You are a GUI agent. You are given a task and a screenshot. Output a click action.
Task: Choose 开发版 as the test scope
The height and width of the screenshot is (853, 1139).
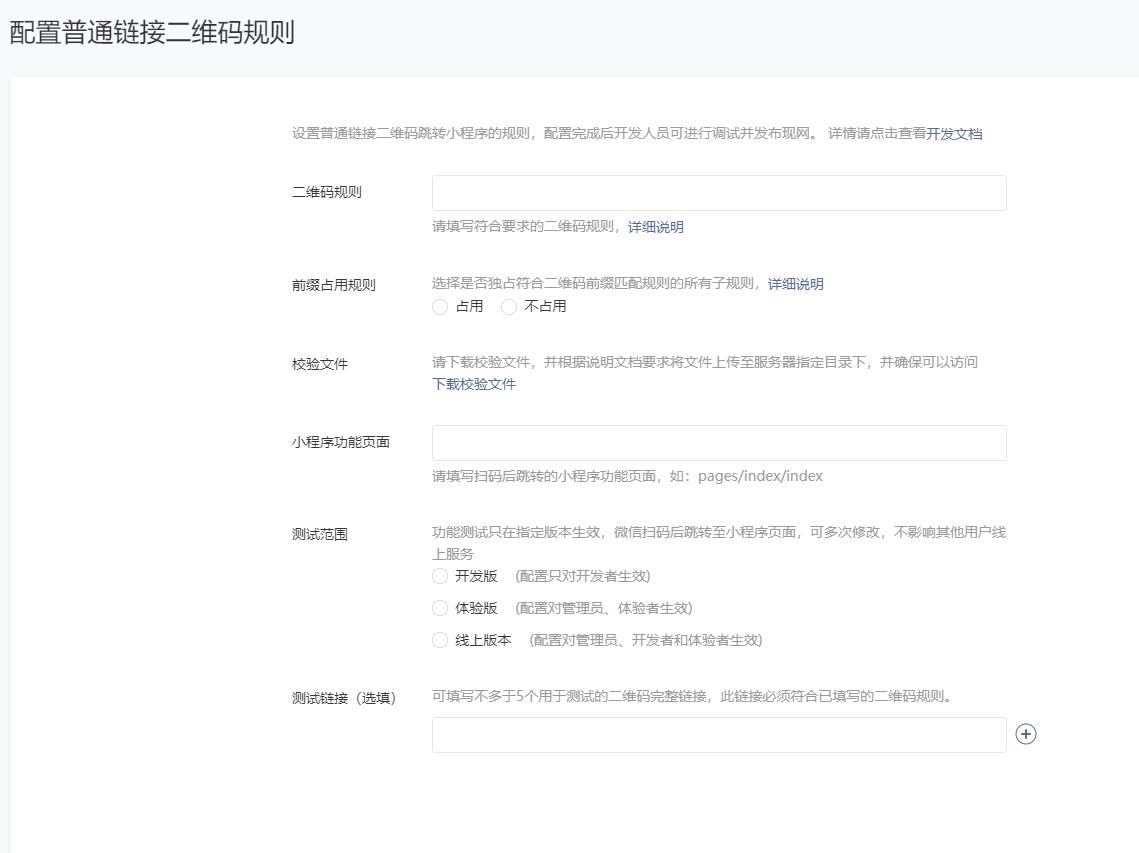click(440, 576)
